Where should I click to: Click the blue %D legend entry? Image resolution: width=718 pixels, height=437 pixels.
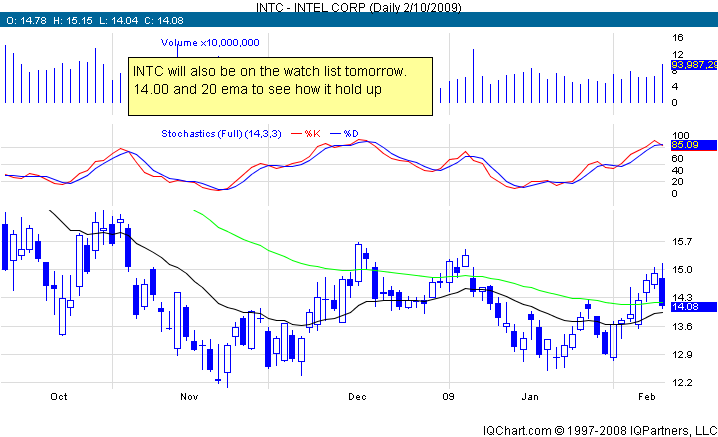344,134
